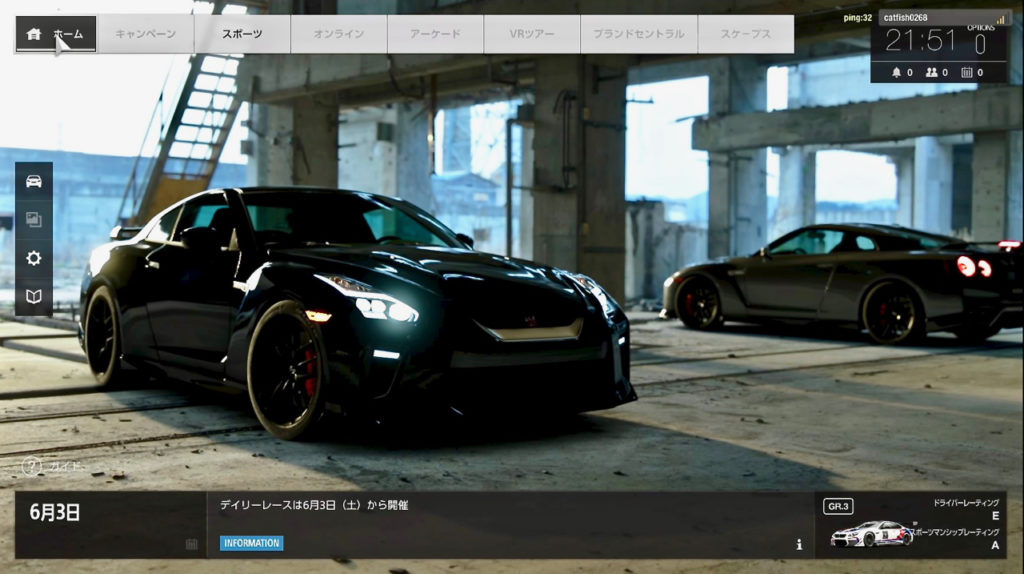This screenshot has height=574, width=1024.
Task: Click the friends icon in status panel
Action: (931, 72)
